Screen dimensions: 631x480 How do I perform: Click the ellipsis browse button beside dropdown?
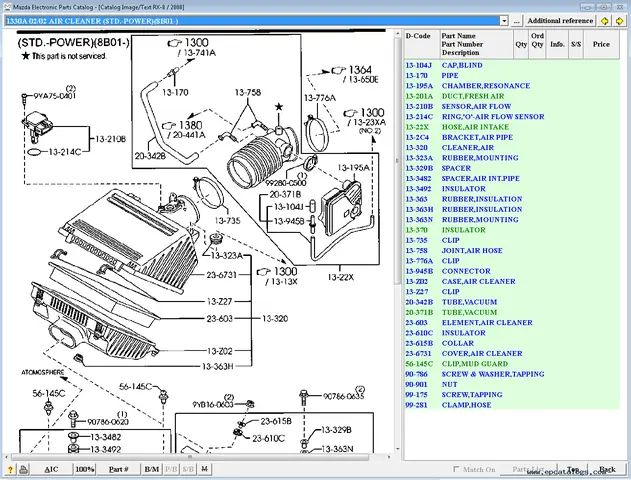tap(516, 20)
